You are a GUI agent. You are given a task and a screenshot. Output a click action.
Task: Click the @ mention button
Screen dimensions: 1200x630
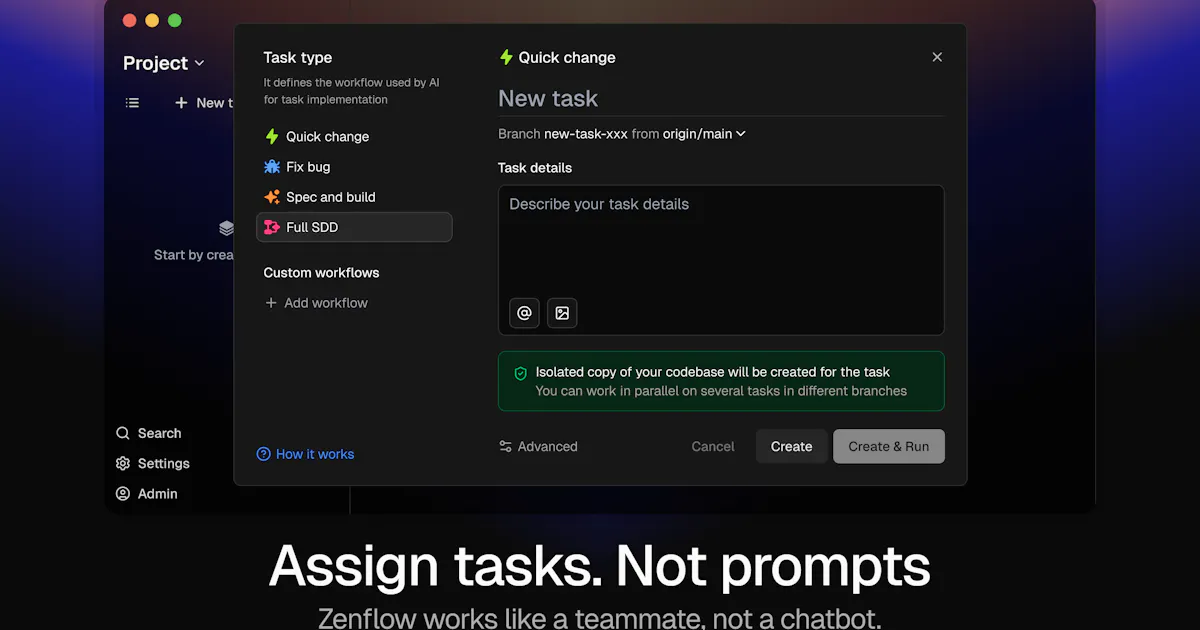tap(524, 313)
